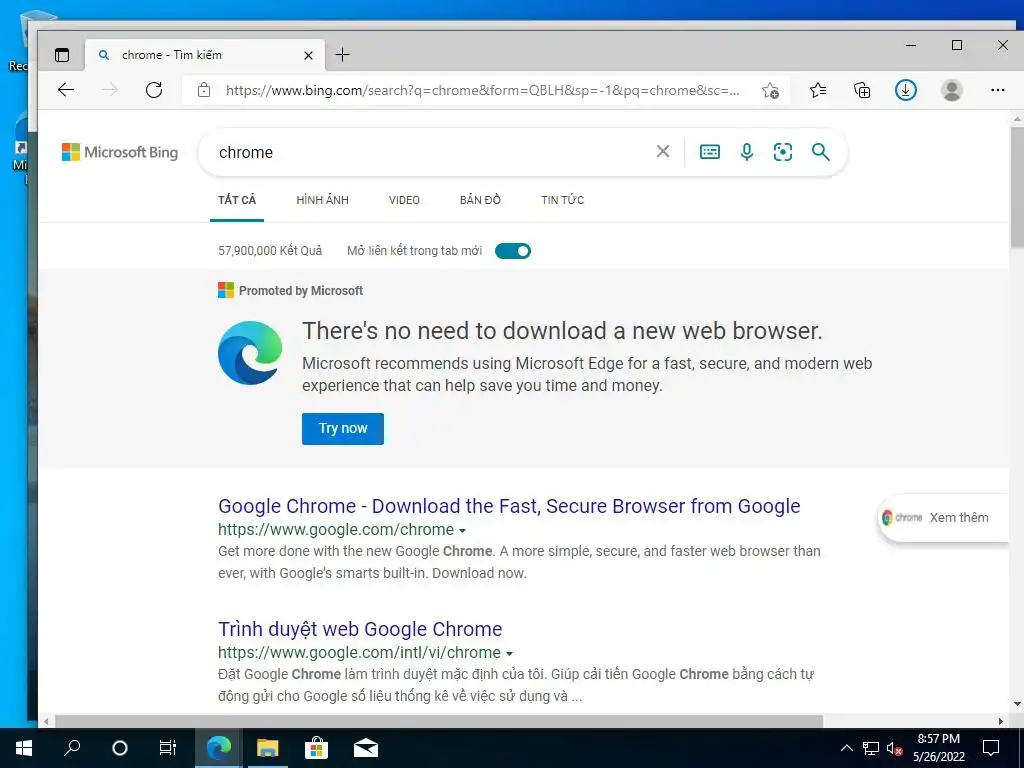Open Task View on the taskbar

pyautogui.click(x=168, y=748)
